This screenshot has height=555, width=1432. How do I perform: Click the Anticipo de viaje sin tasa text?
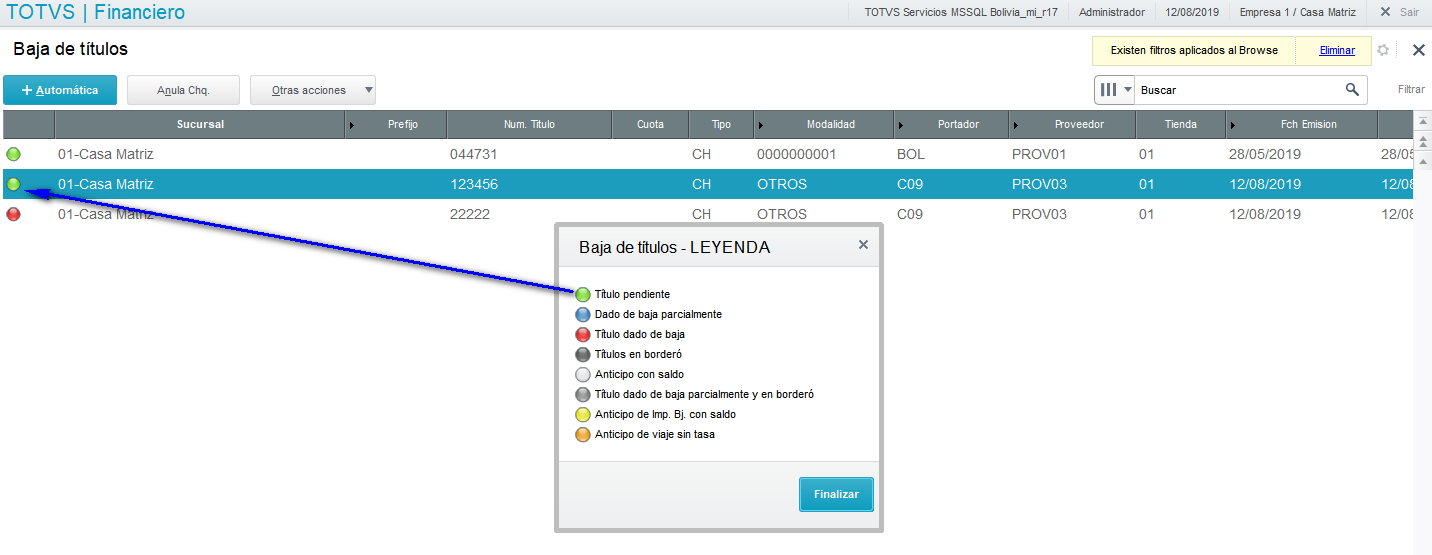[x=655, y=435]
